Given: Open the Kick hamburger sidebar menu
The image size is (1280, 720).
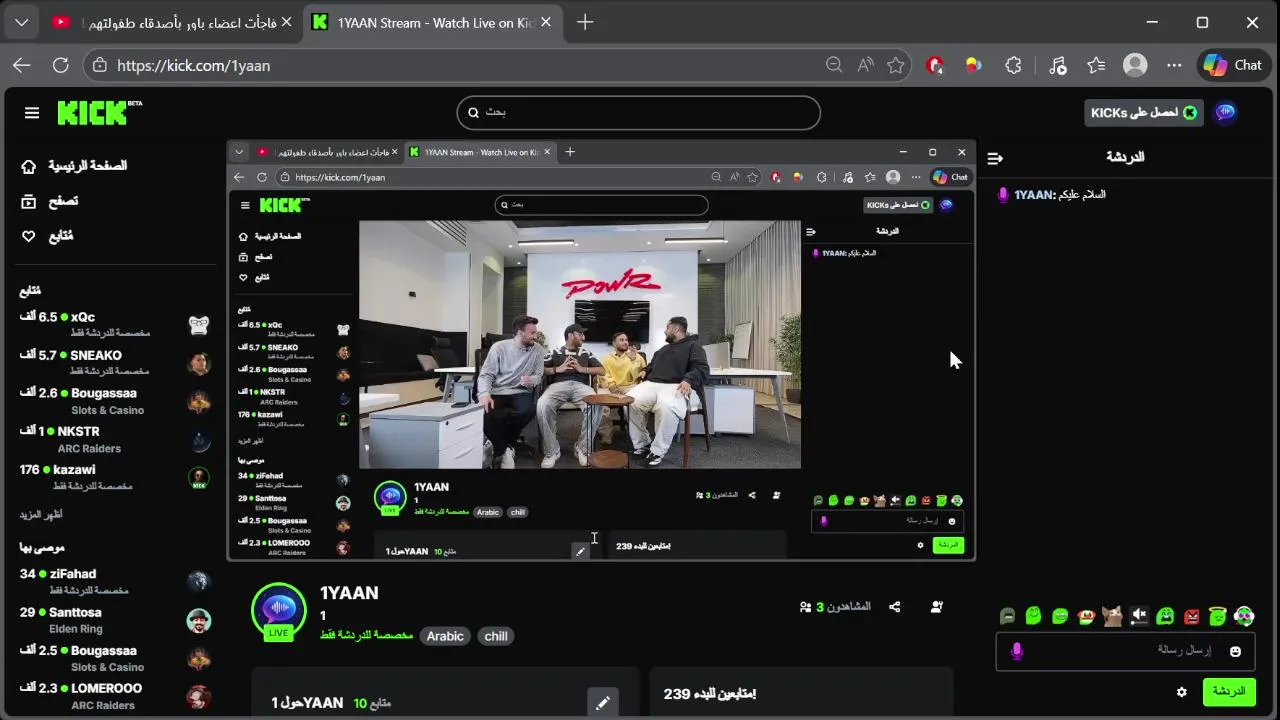Looking at the screenshot, I should coord(32,113).
